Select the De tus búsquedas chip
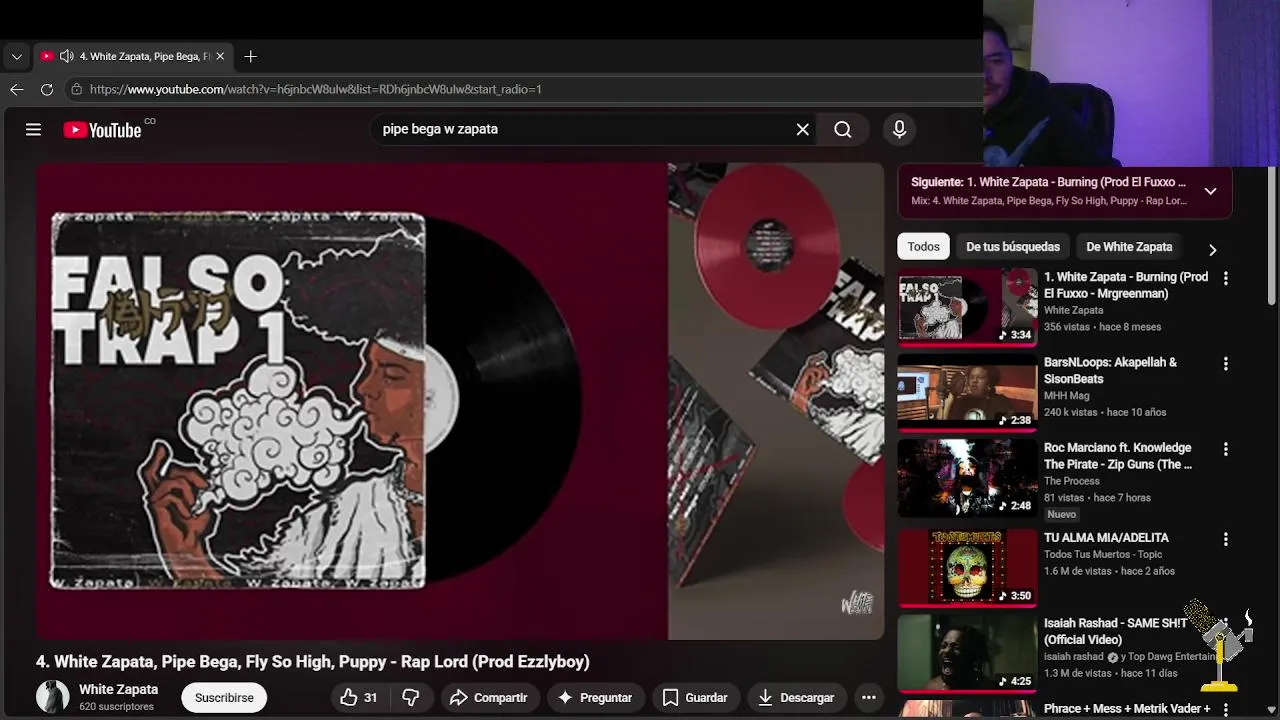The image size is (1280, 720). (x=1013, y=247)
